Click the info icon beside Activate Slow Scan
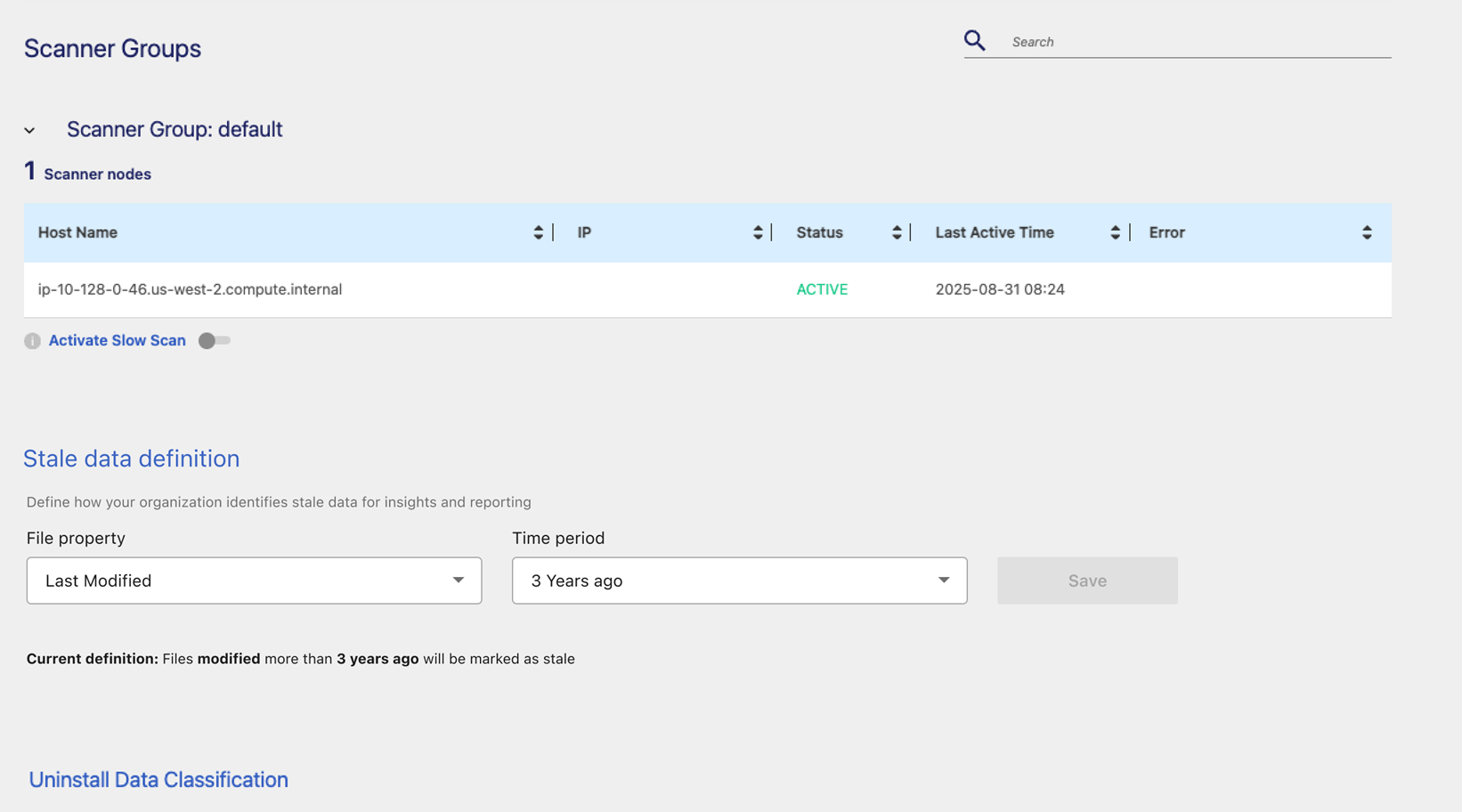Image resolution: width=1462 pixels, height=812 pixels. click(32, 340)
